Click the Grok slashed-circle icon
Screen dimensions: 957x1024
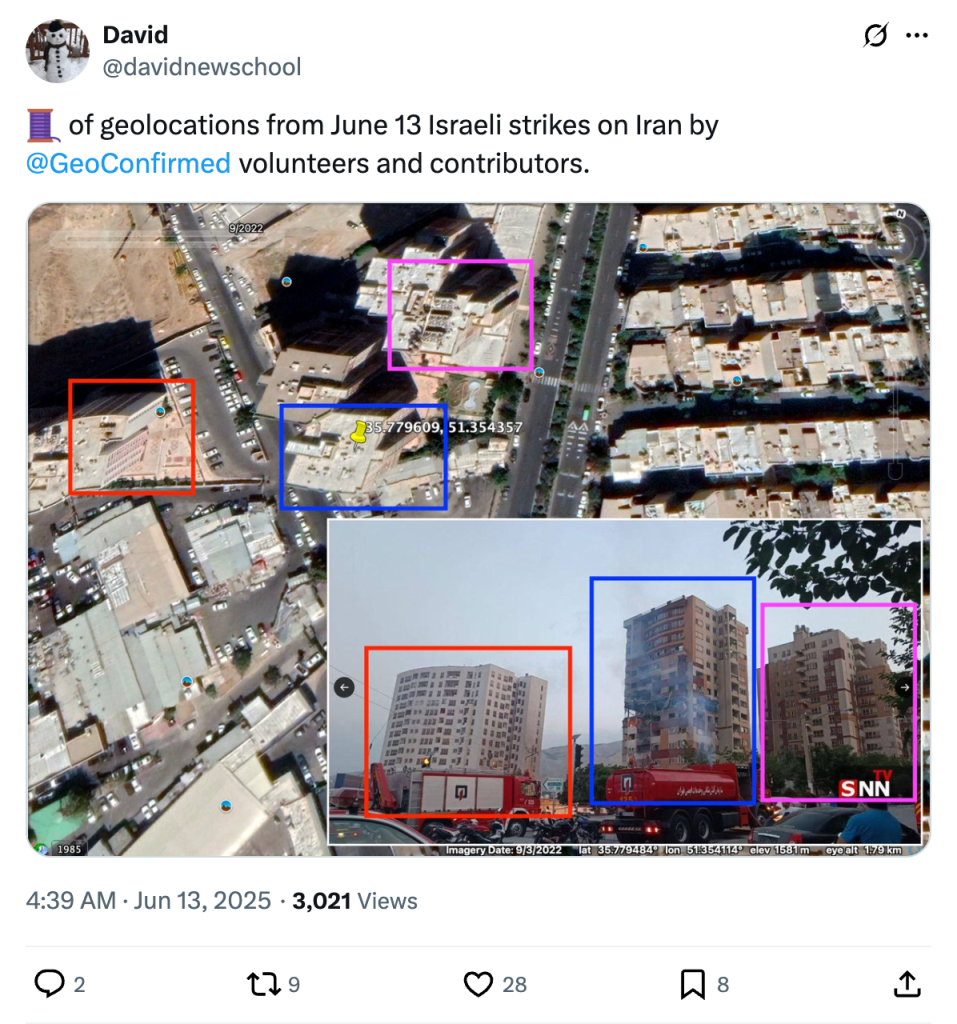click(875, 35)
